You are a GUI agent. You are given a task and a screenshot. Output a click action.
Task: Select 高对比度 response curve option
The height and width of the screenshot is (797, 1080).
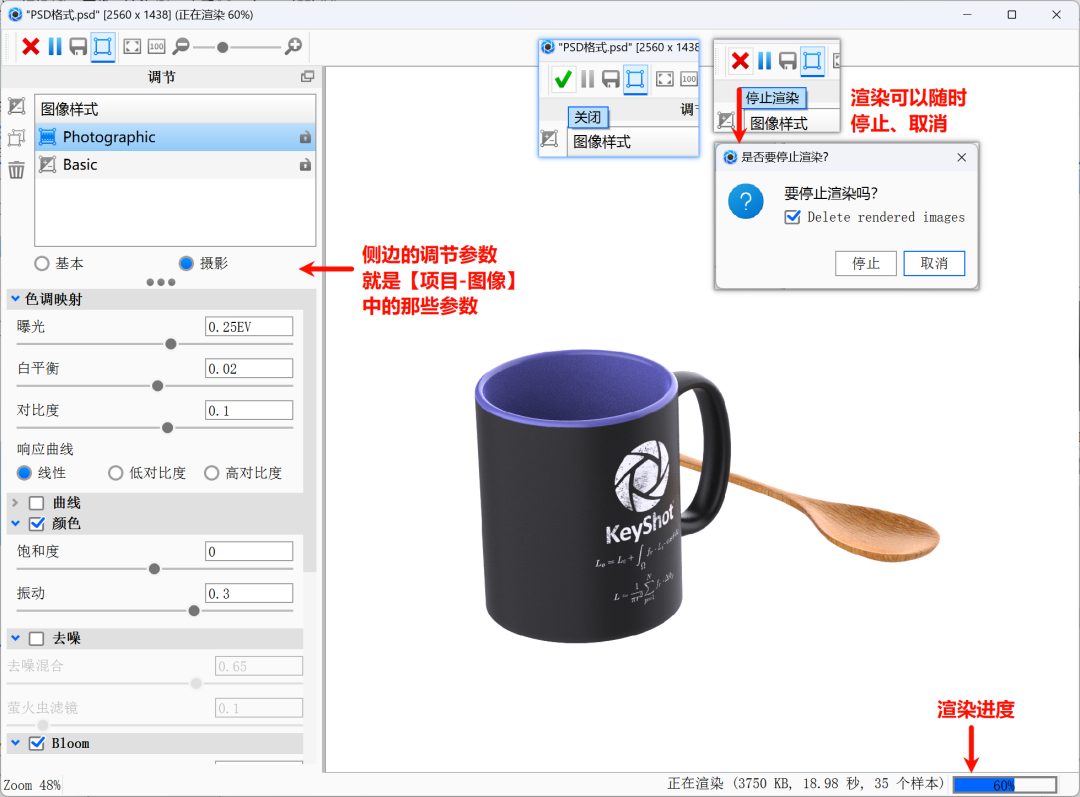(x=211, y=473)
